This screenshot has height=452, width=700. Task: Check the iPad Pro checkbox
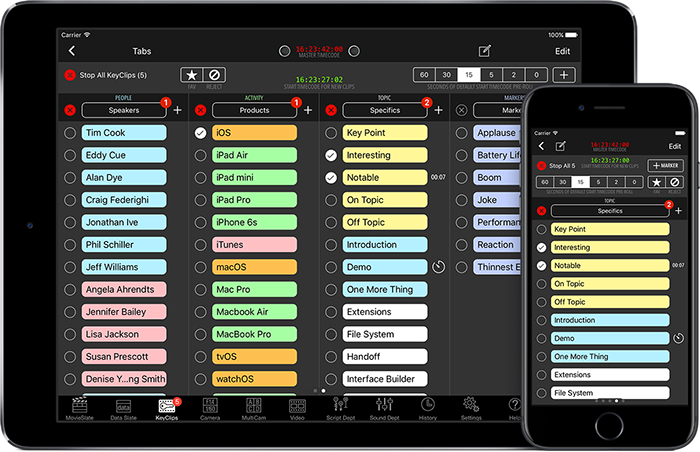(200, 200)
